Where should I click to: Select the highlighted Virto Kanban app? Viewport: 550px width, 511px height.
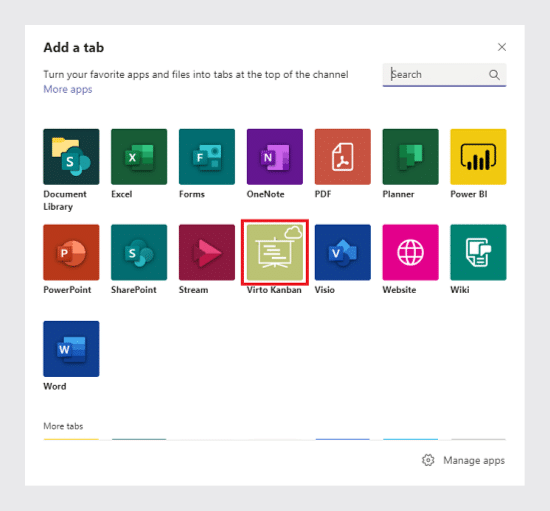click(x=275, y=253)
